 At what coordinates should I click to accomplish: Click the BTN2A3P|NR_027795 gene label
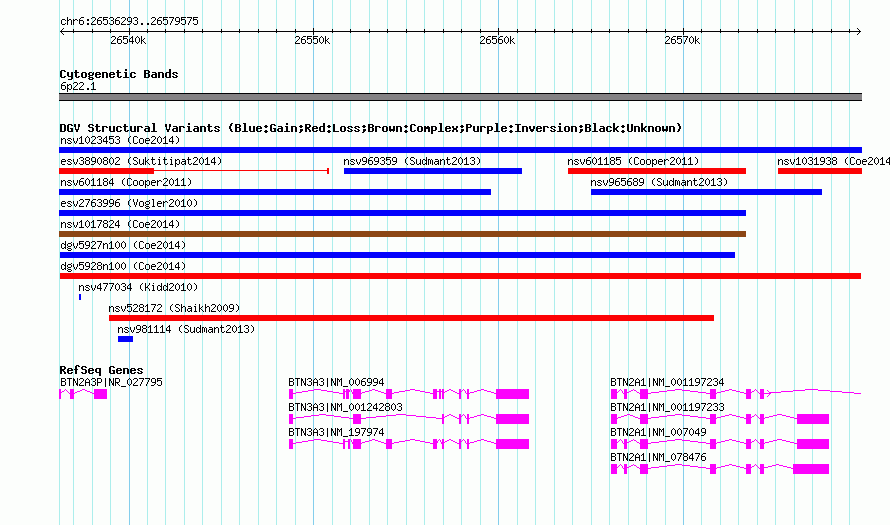pyautogui.click(x=111, y=382)
